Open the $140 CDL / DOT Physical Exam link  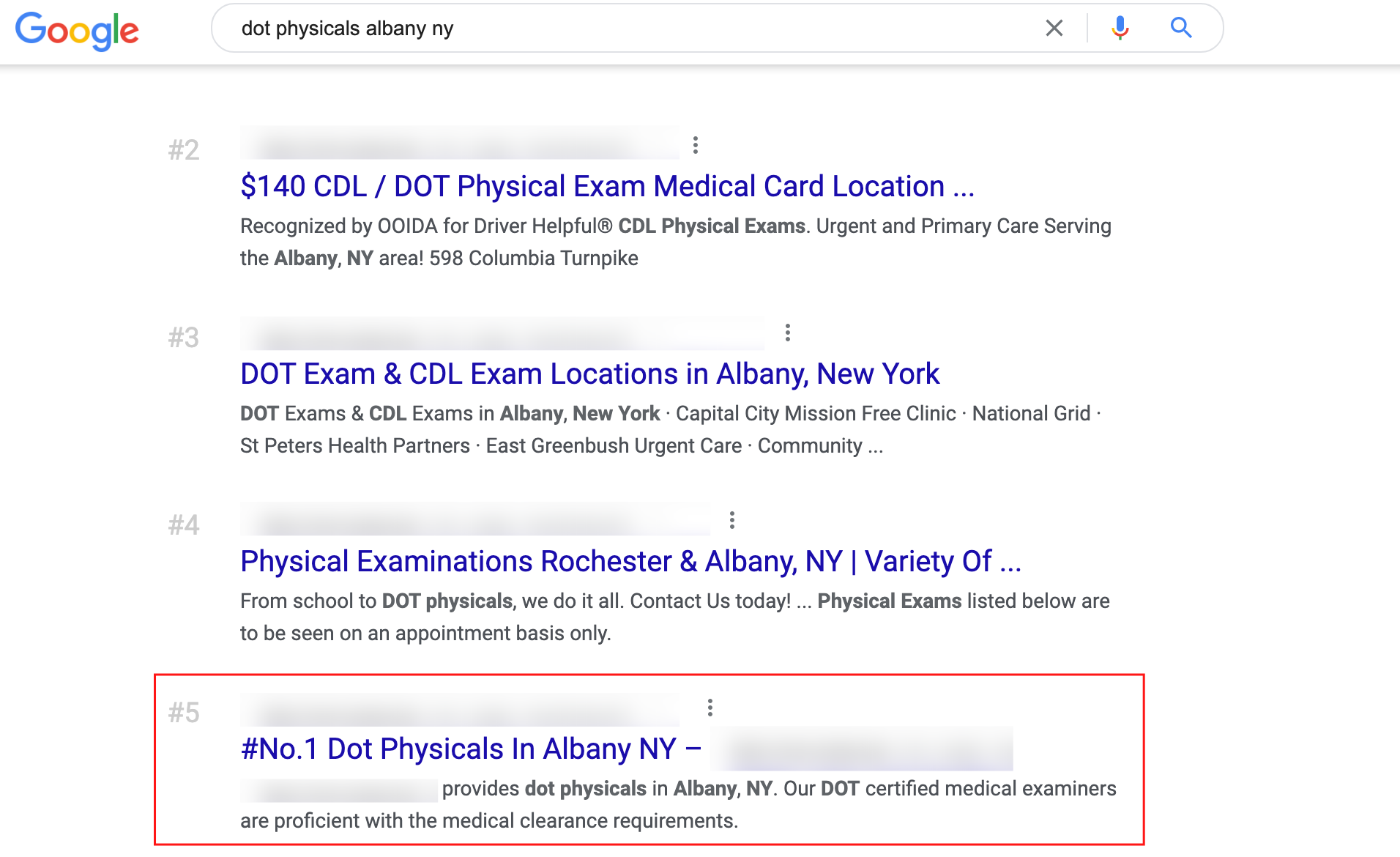click(x=606, y=186)
